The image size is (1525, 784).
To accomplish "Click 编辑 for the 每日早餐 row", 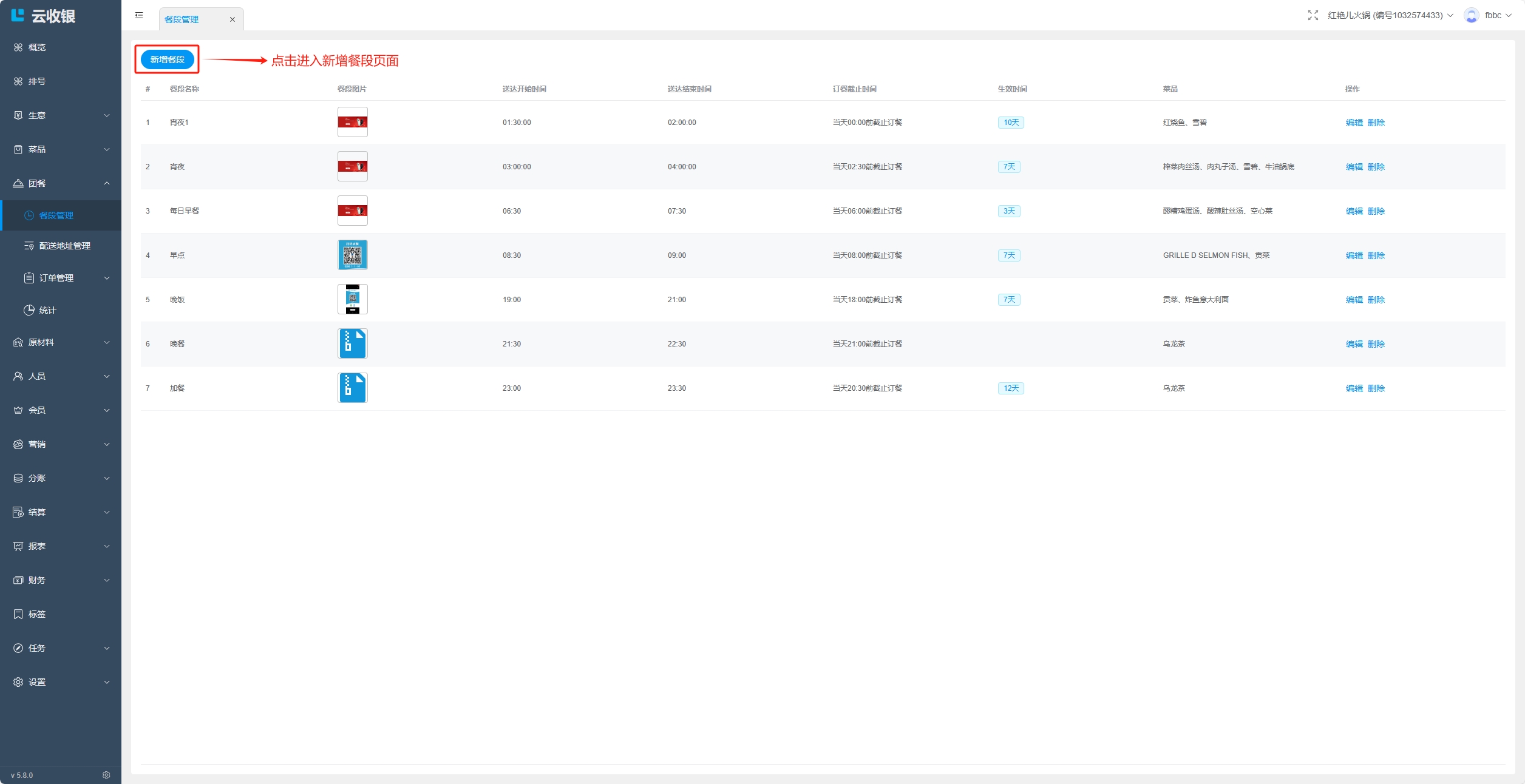I will point(1354,211).
